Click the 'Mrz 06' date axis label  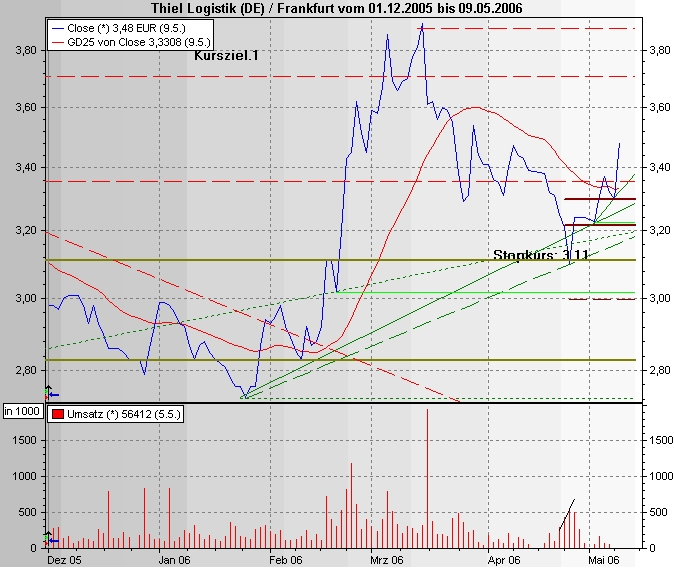click(387, 560)
